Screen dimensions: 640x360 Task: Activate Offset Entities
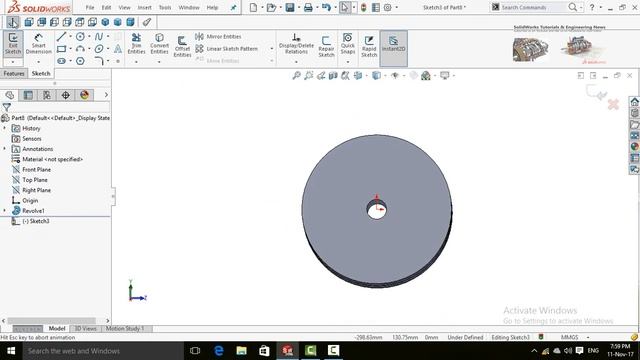182,46
